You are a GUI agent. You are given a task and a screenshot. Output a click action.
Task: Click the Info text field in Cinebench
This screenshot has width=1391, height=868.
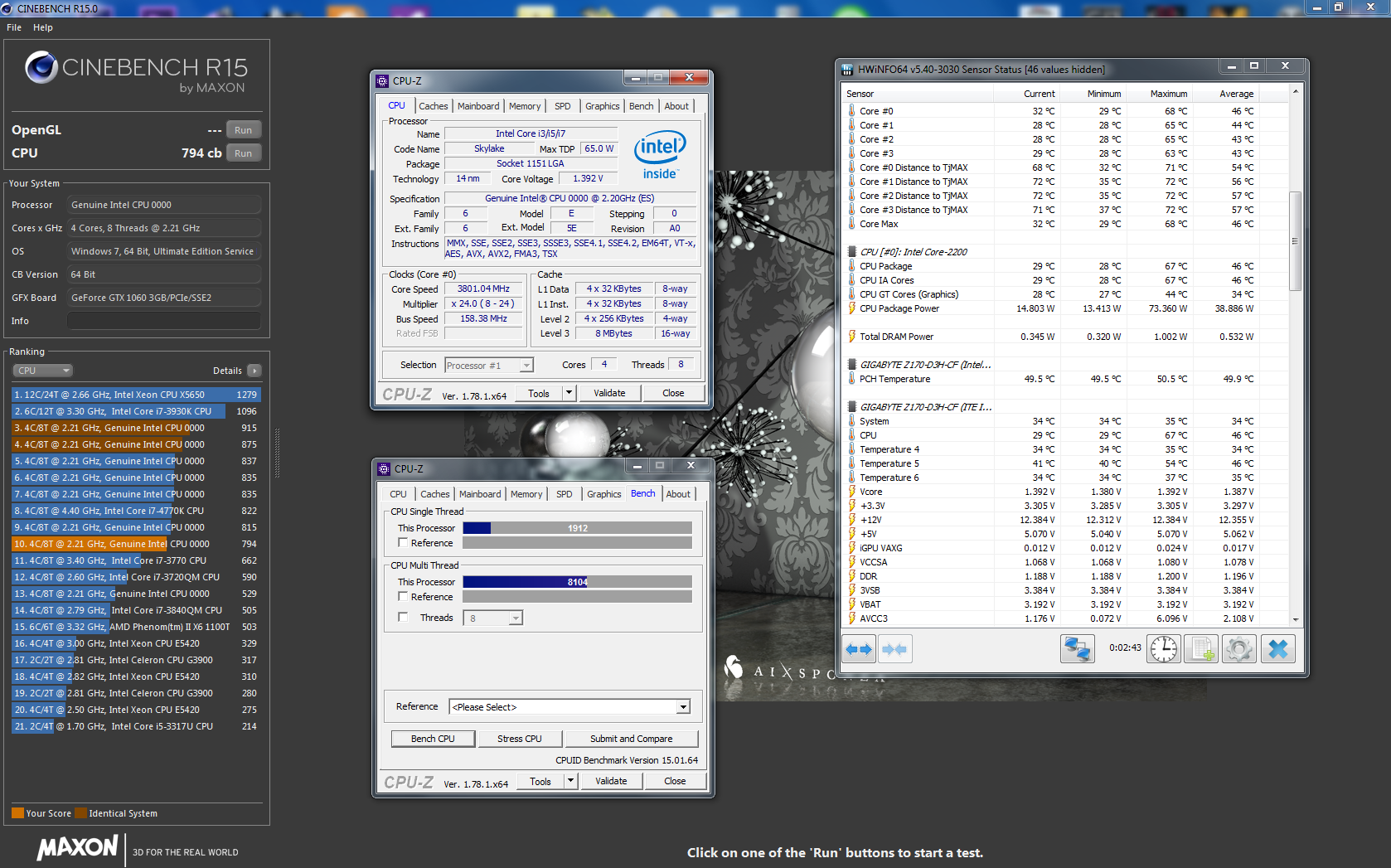pos(164,321)
